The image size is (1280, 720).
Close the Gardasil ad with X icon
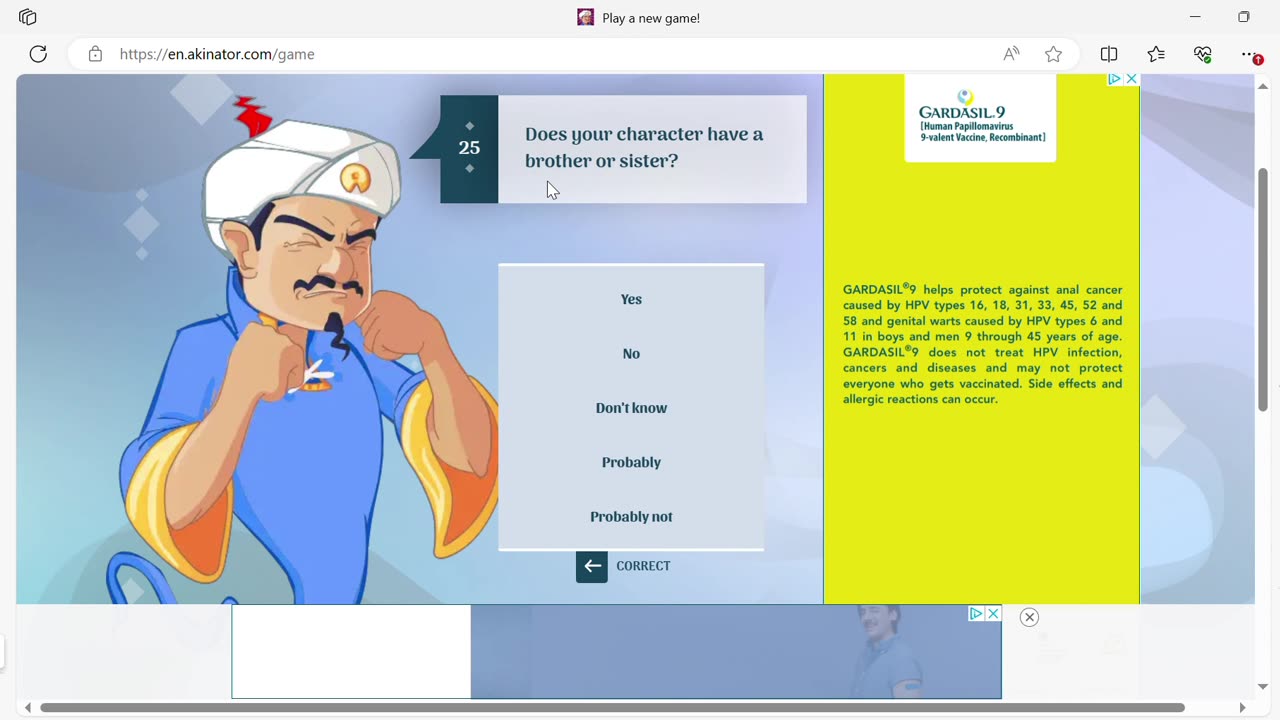(x=1131, y=79)
